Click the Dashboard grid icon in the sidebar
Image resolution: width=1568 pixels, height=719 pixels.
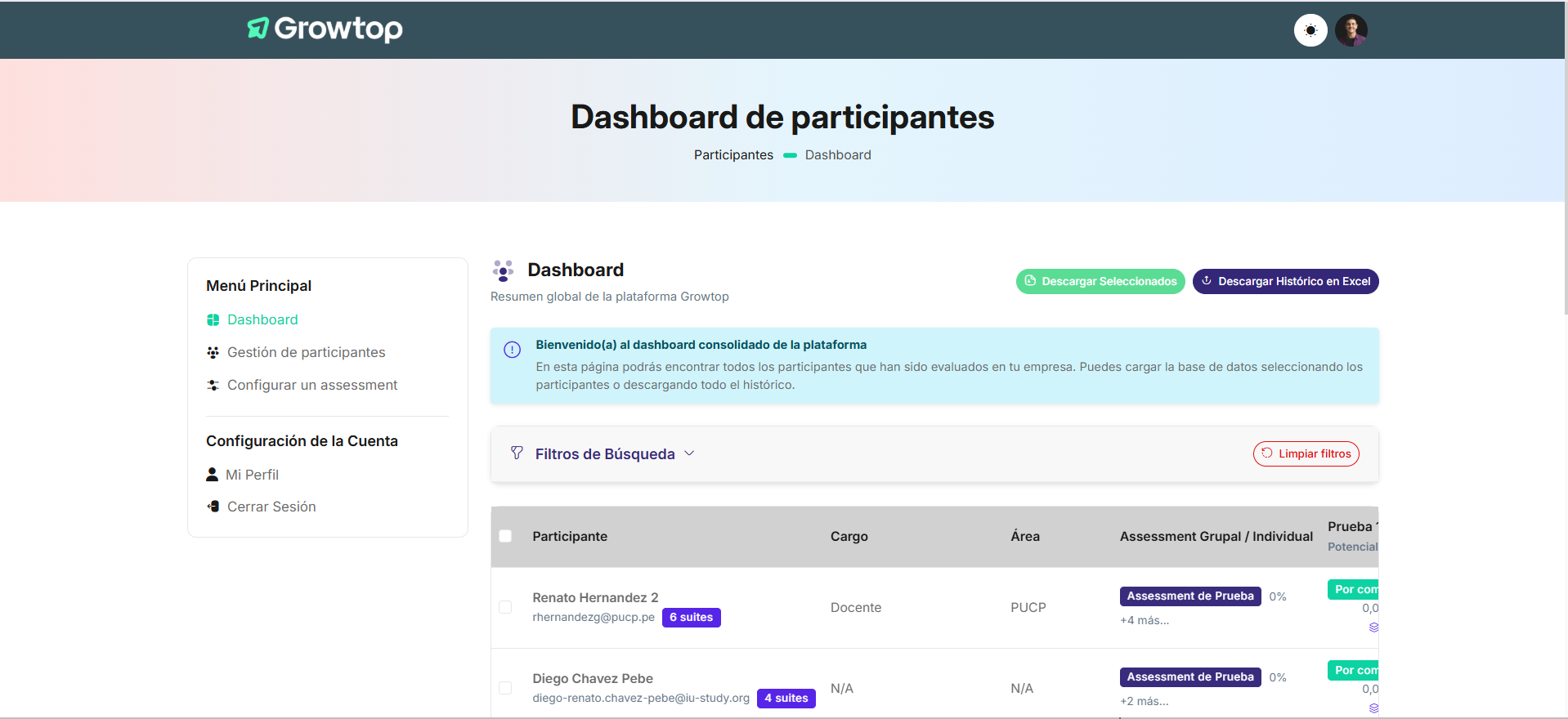213,320
